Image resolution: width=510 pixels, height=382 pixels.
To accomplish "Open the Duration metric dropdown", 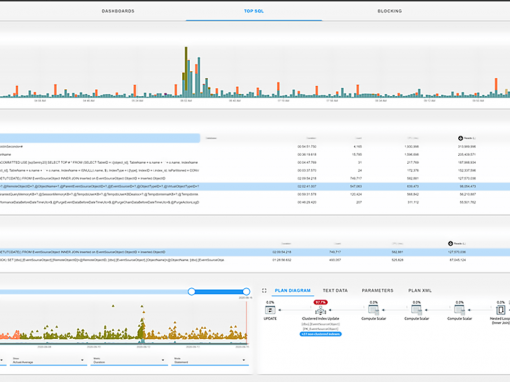I will click(x=129, y=361).
